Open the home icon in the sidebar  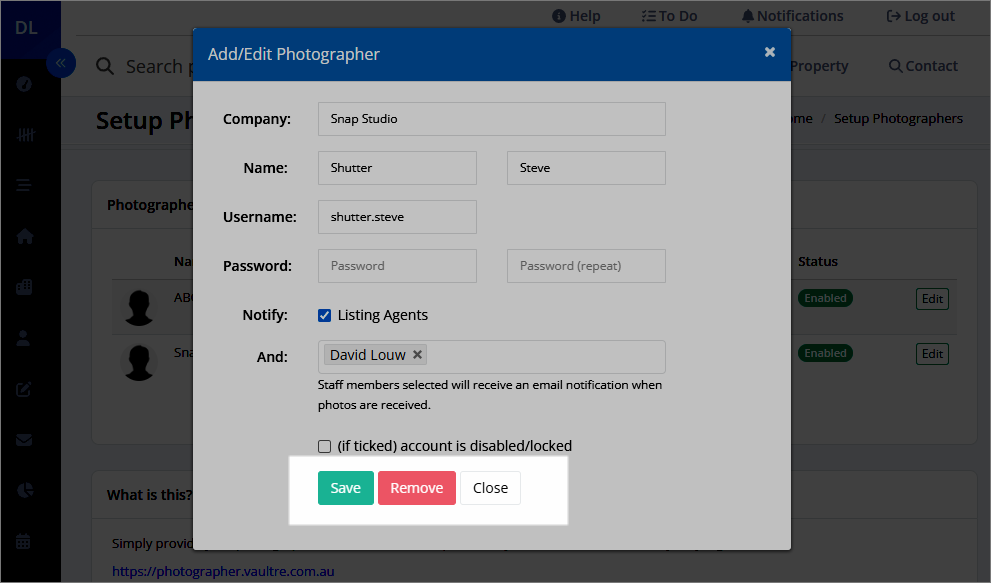[23, 236]
